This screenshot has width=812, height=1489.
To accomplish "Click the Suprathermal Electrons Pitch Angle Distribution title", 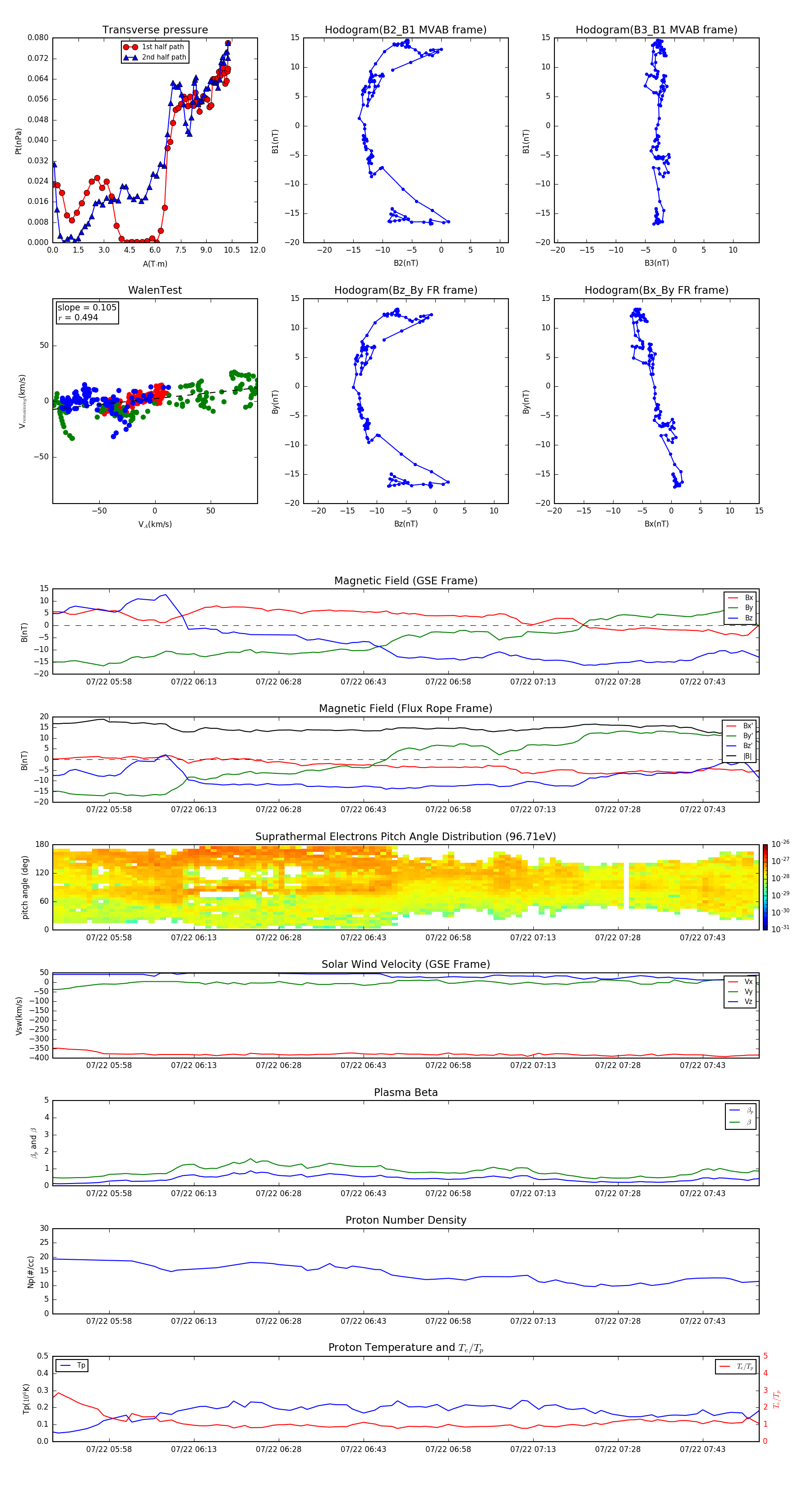I will click(406, 837).
